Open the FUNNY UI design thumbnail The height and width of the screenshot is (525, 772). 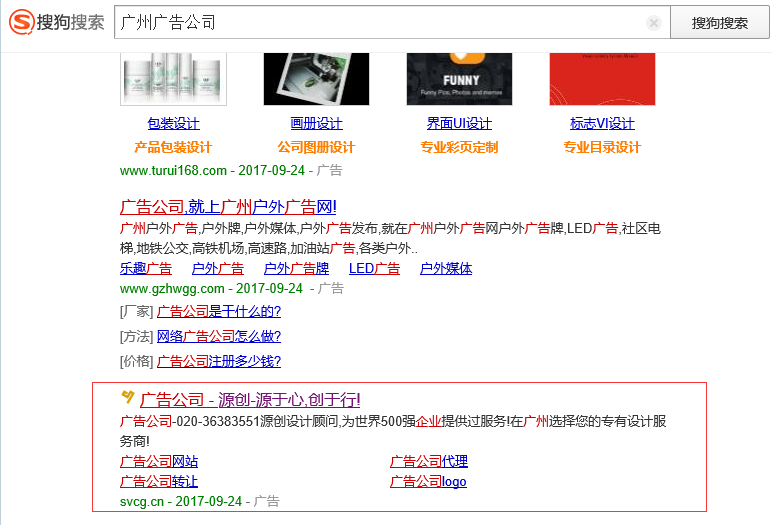(459, 79)
